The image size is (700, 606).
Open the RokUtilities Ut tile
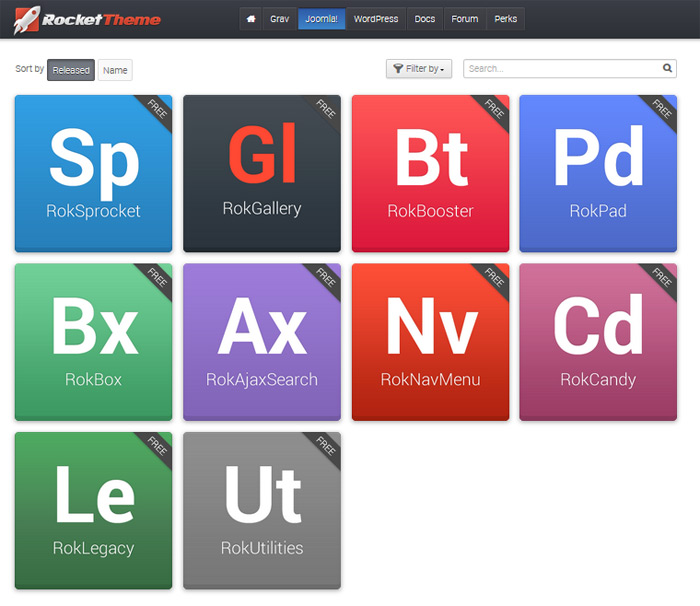(262, 510)
